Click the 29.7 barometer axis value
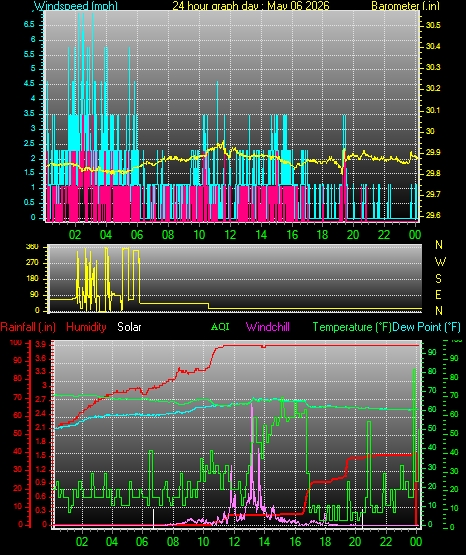The width and height of the screenshot is (466, 555). [433, 194]
